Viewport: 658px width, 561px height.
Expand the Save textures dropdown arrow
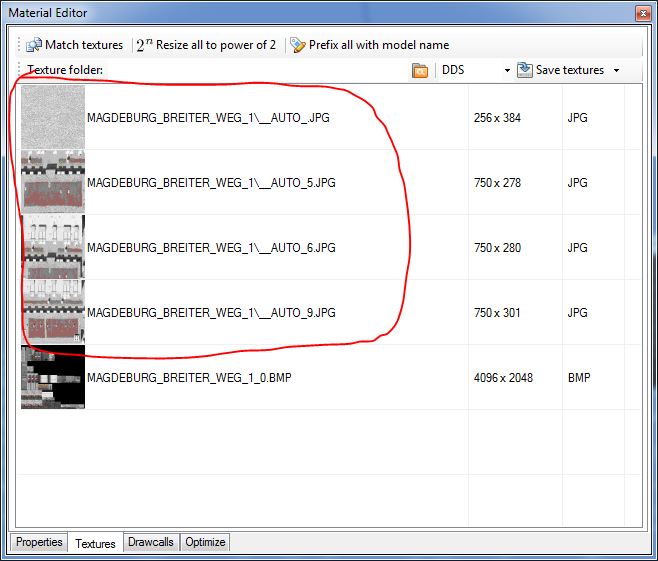[617, 70]
